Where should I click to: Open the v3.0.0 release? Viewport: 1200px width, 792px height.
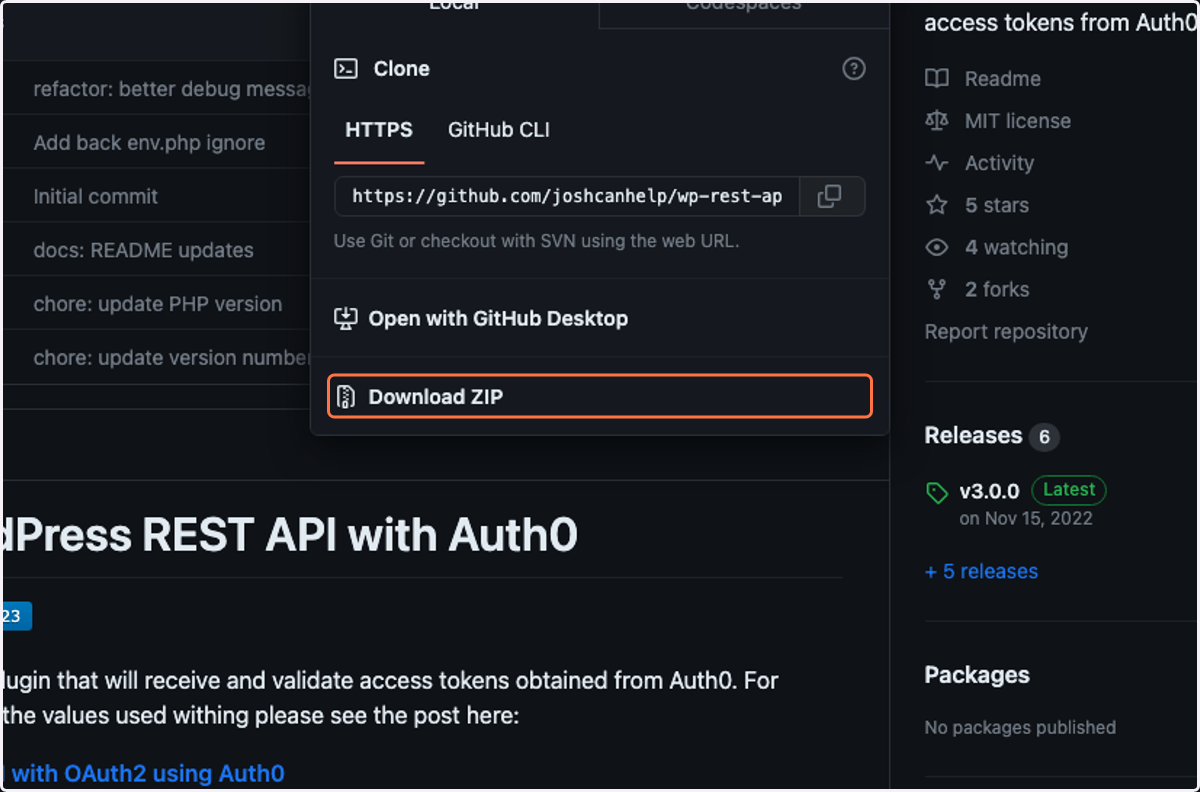(x=989, y=491)
